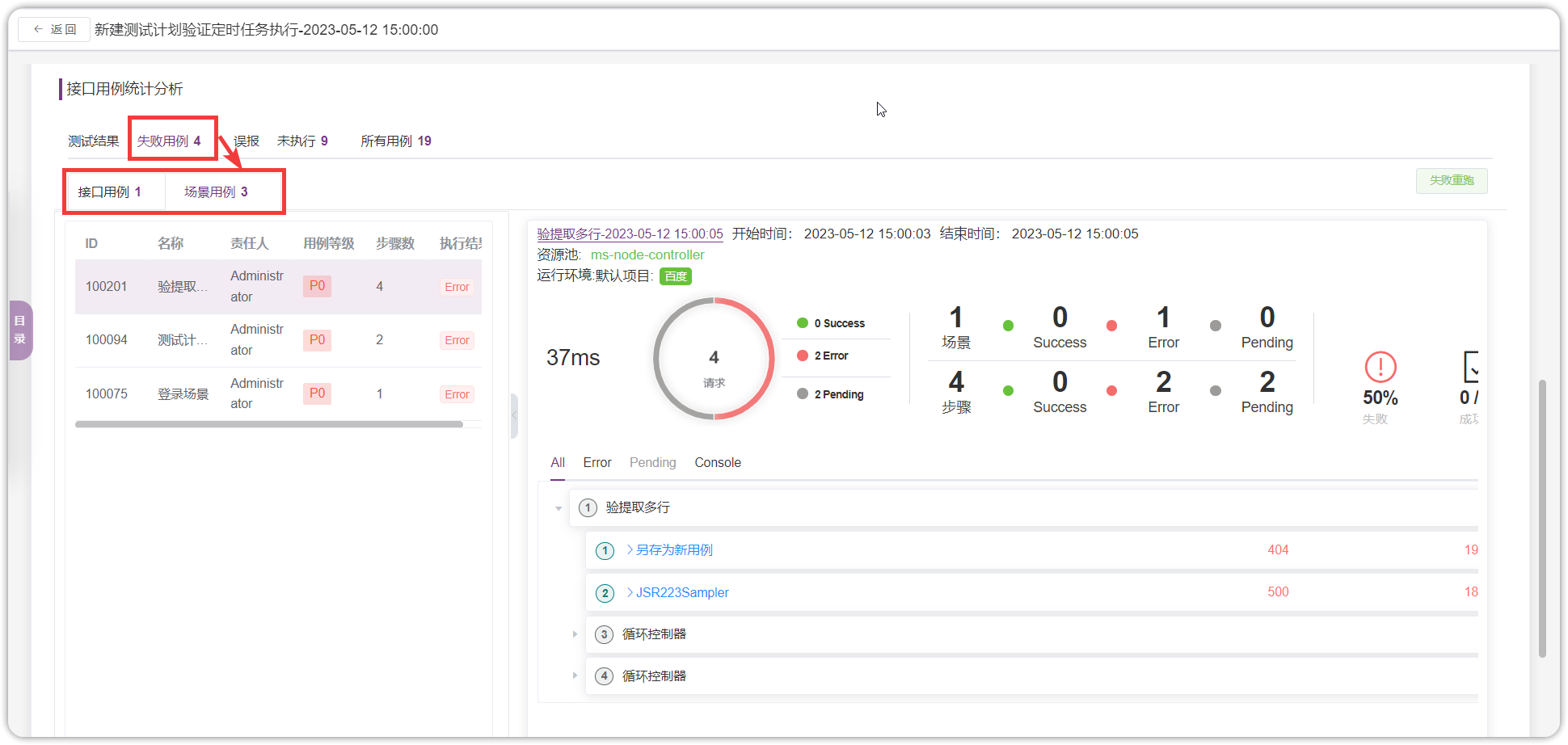The width and height of the screenshot is (1568, 745).
Task: Click the grey 2 Pending legend dot
Action: (803, 394)
